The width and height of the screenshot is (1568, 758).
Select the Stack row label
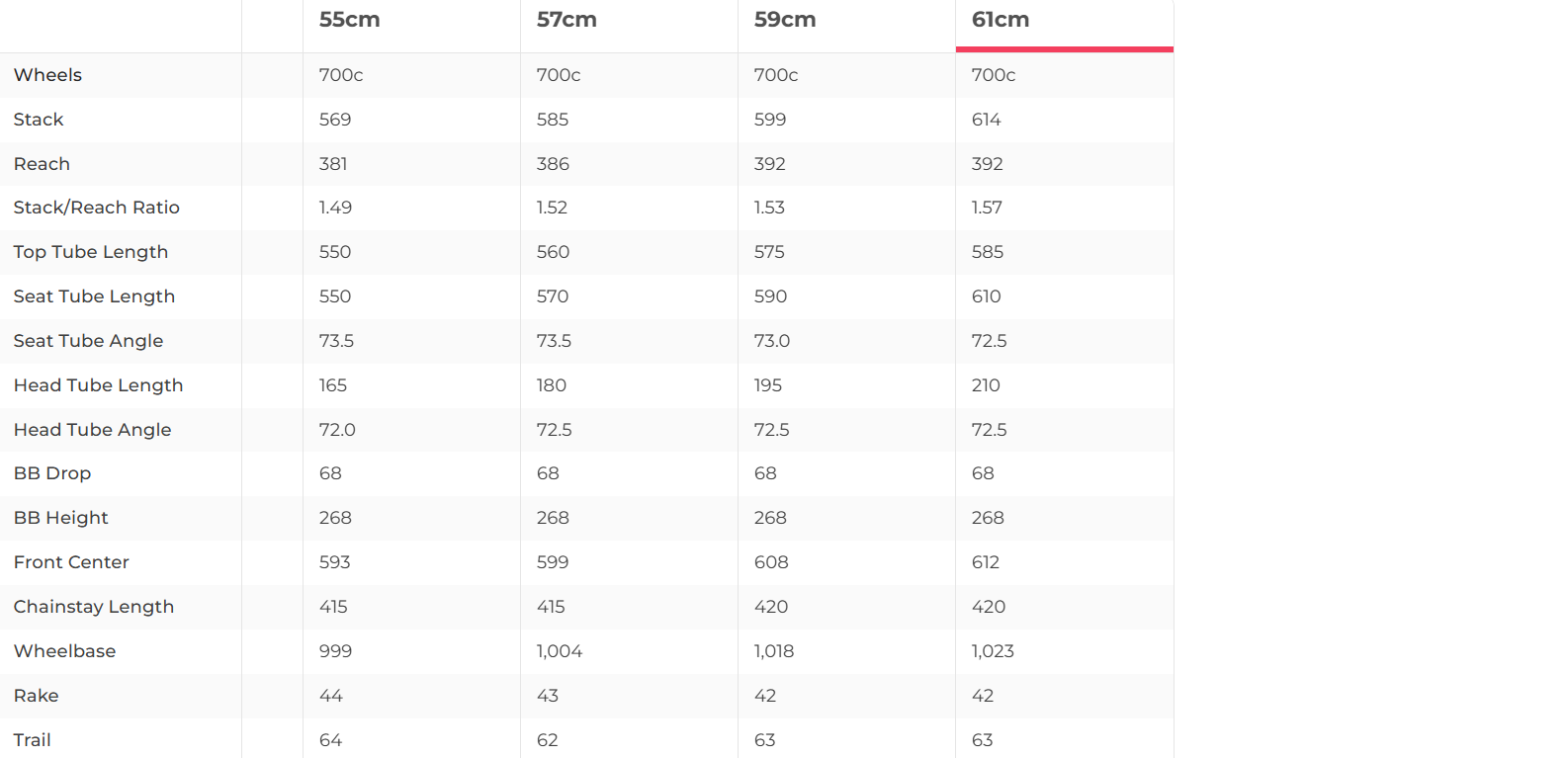39,120
